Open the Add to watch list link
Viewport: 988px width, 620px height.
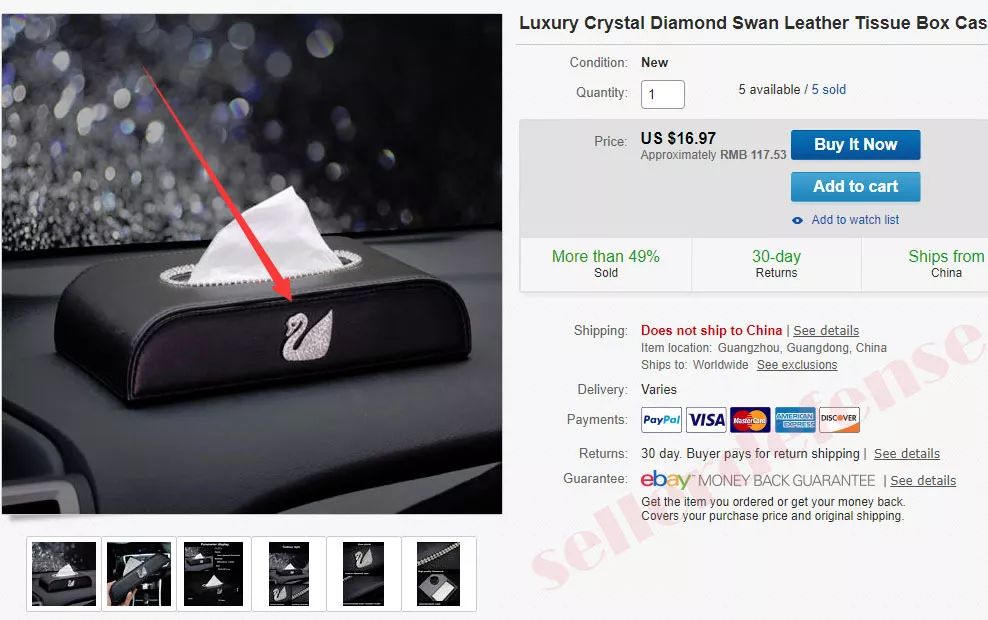click(854, 220)
